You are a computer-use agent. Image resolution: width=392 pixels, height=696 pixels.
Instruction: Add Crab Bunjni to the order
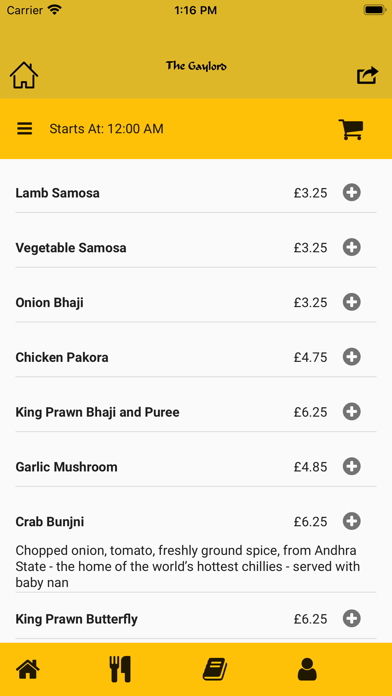[x=352, y=521]
